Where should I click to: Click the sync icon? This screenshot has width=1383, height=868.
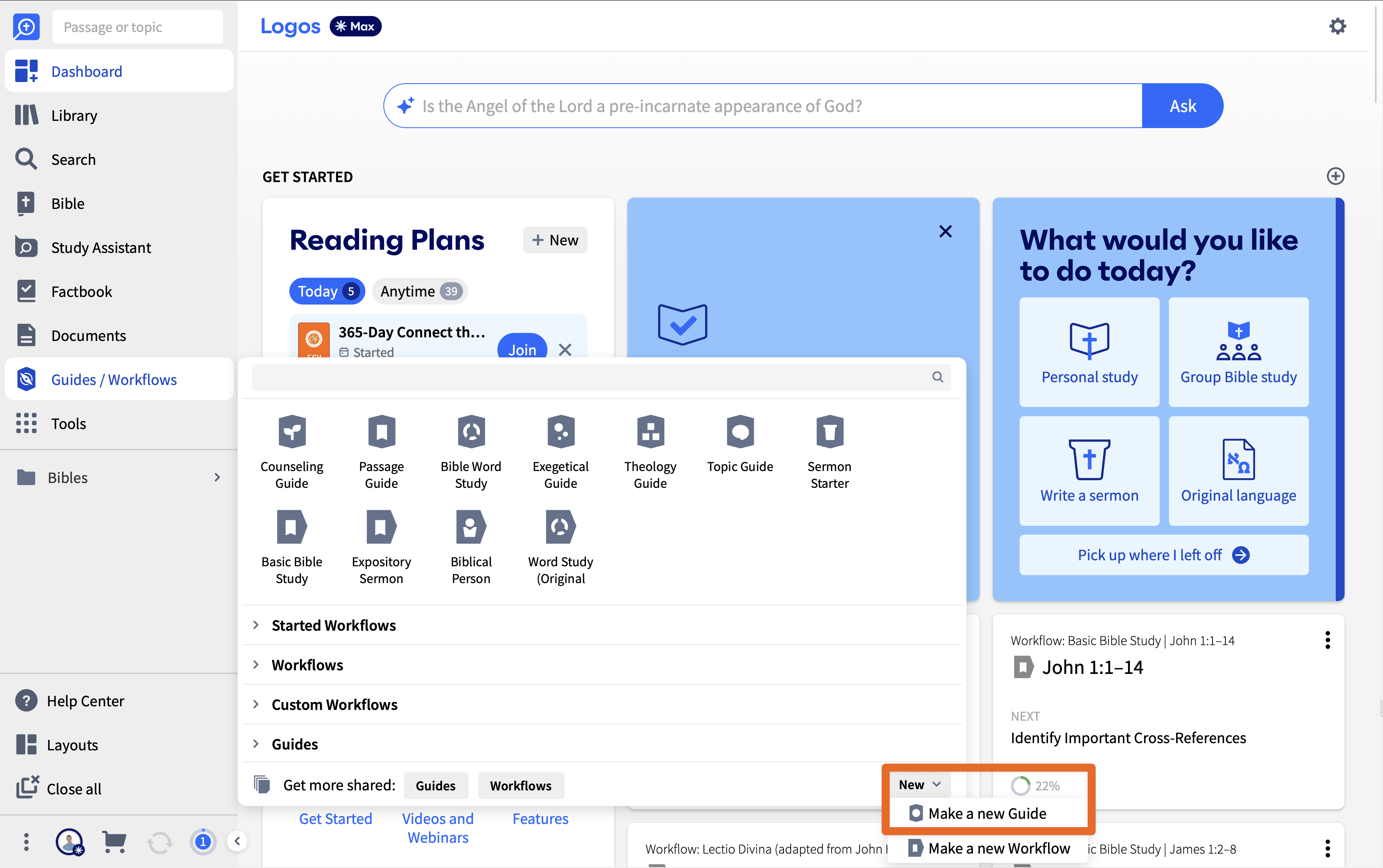(159, 842)
